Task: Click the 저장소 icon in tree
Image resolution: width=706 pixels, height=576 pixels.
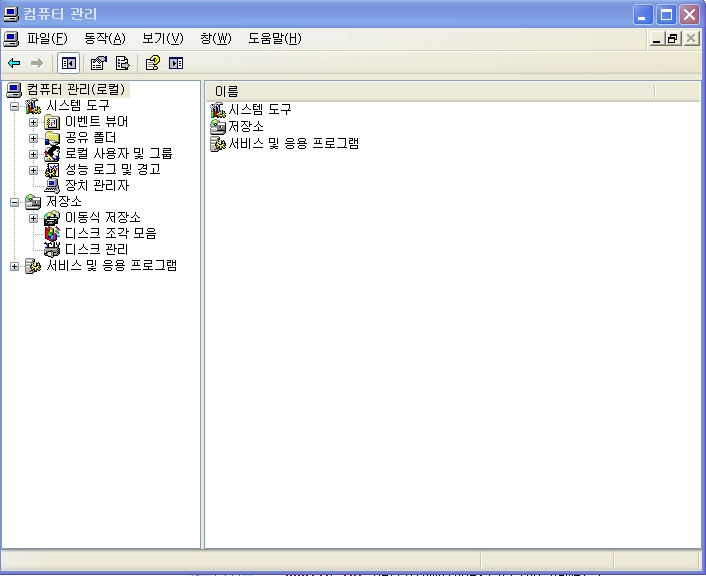Action: [x=33, y=202]
